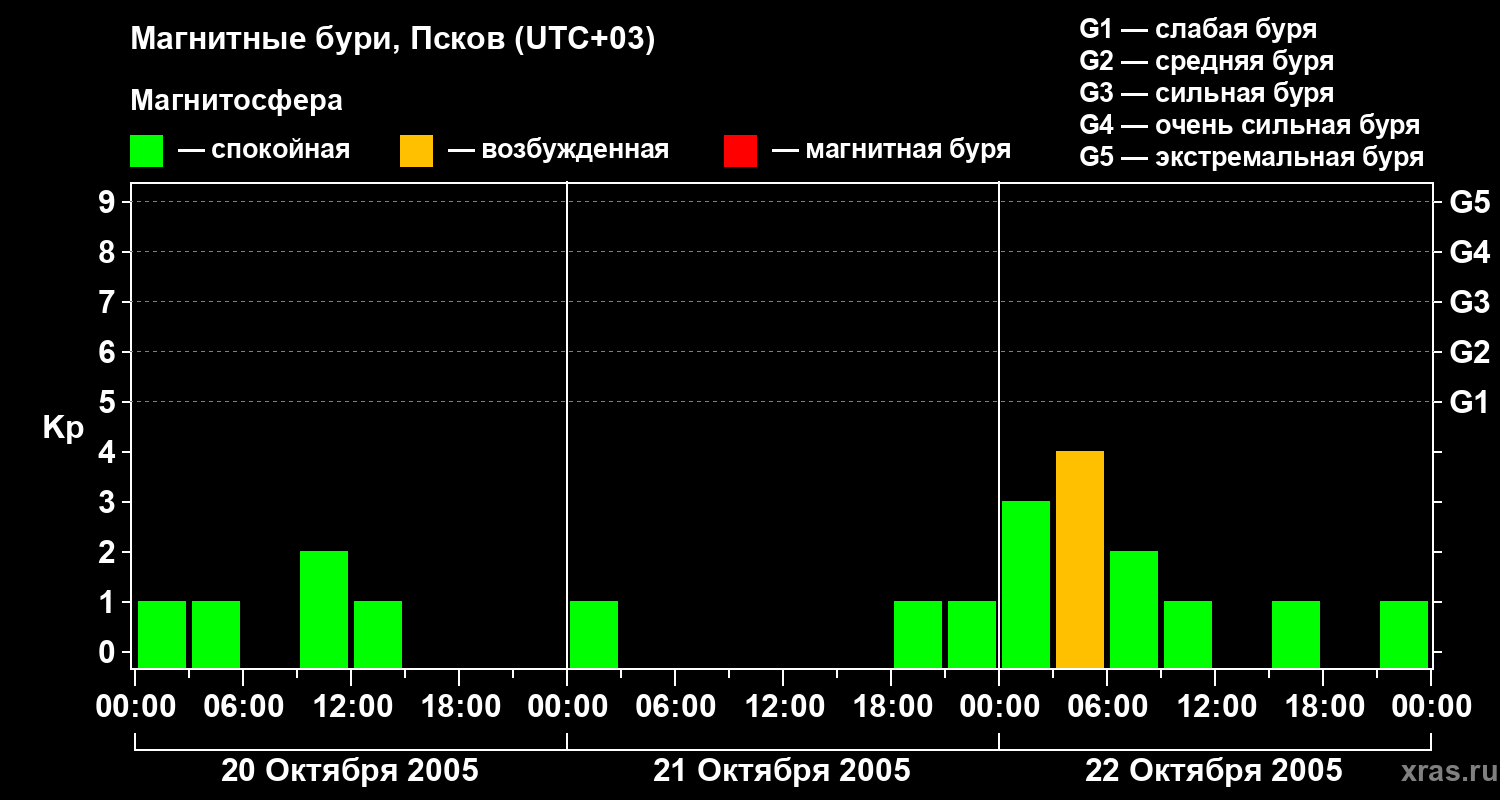The height and width of the screenshot is (800, 1500).
Task: Click the right-axis label 'G4'
Action: (x=1469, y=252)
